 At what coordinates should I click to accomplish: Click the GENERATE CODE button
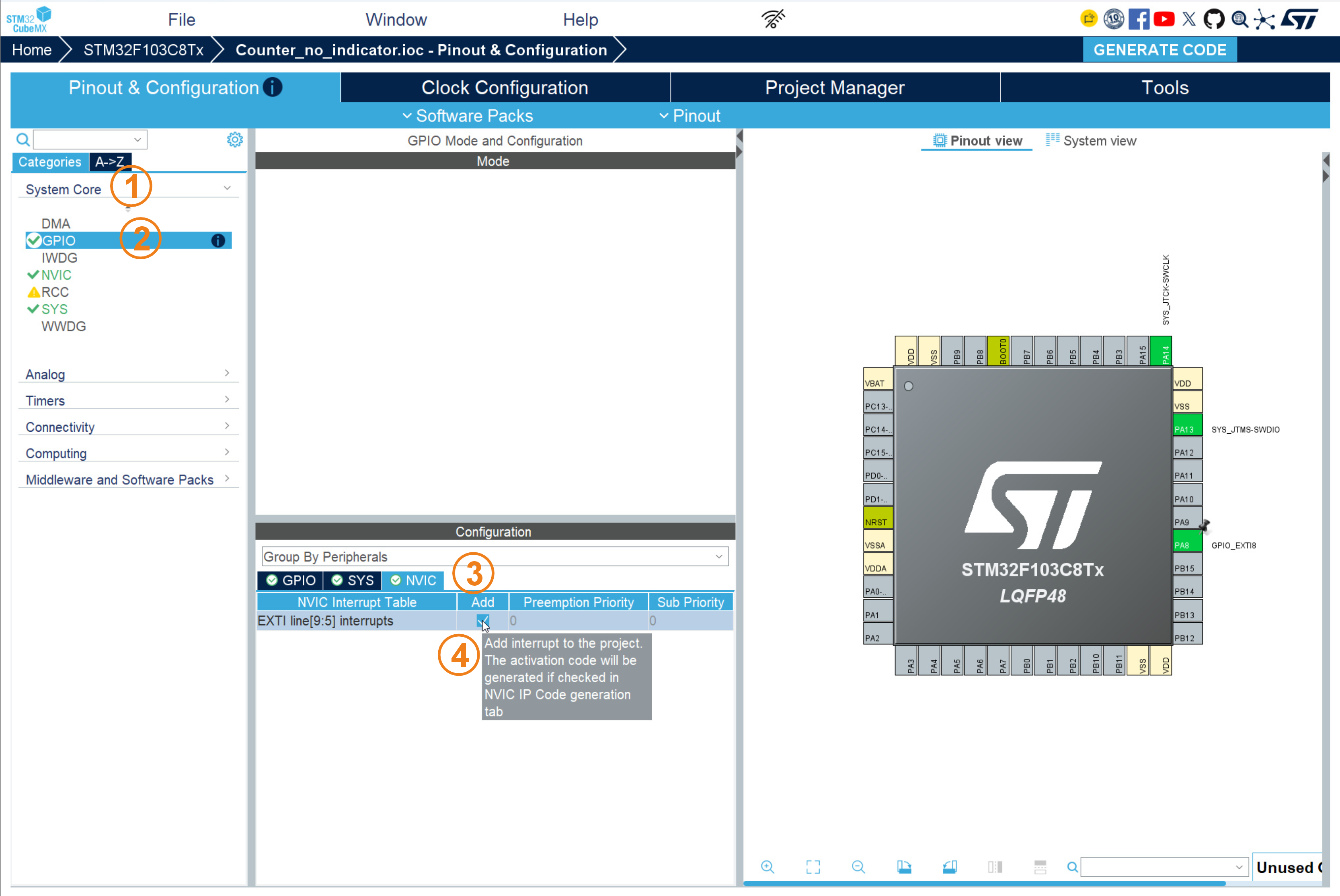pos(1160,50)
